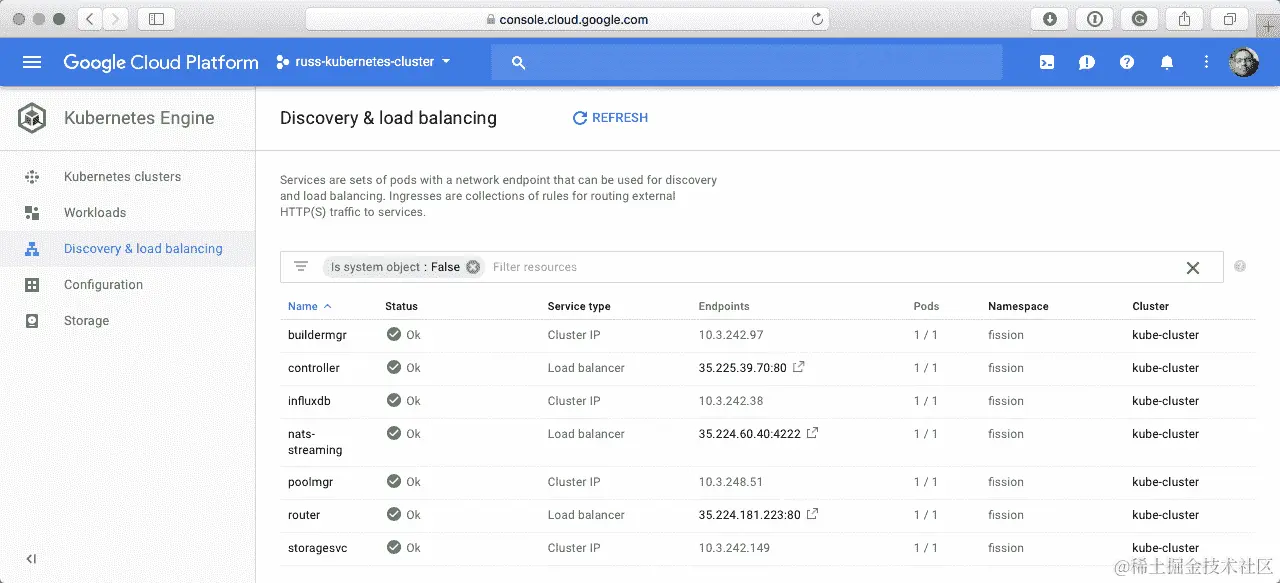1280x583 pixels.
Task: Click the Workloads sidebar icon
Action: 32,213
